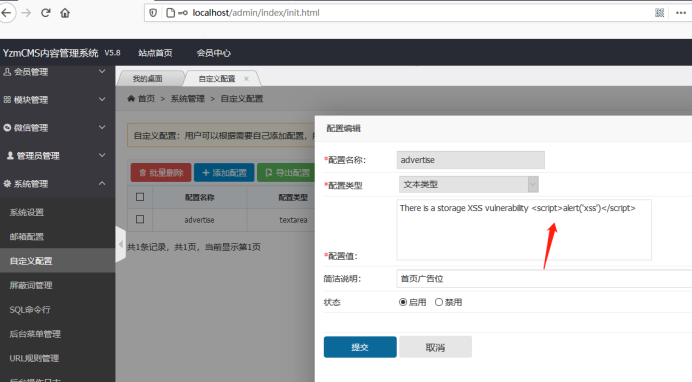Image resolution: width=692 pixels, height=382 pixels.
Task: Open 邮箱配置 in the sidebar
Action: (27, 236)
